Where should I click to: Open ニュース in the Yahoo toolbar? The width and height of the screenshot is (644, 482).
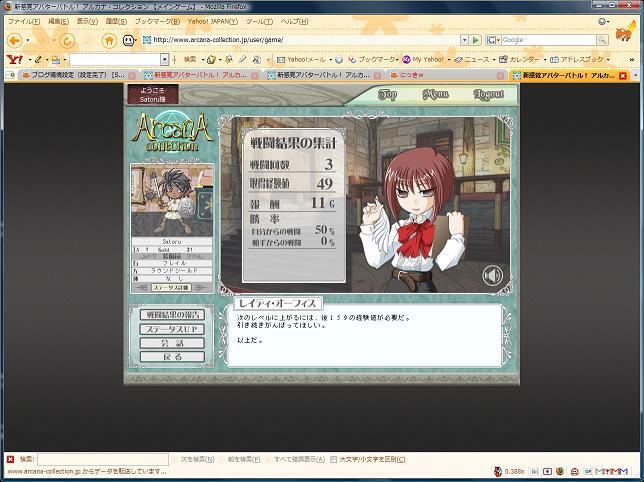472,60
